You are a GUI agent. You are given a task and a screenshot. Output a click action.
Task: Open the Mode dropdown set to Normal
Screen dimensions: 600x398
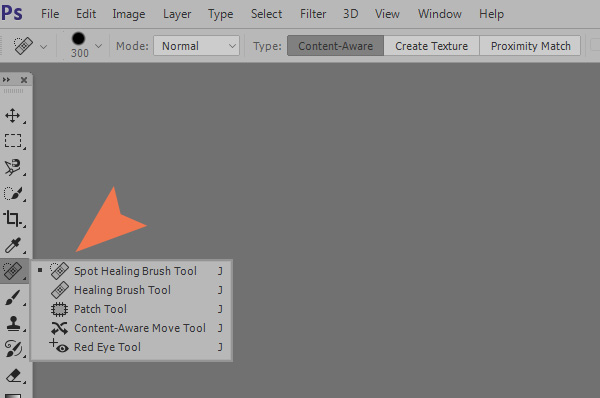(x=197, y=46)
